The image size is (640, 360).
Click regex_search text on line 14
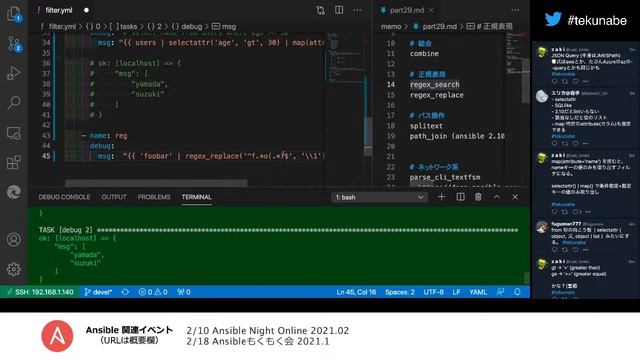(435, 84)
